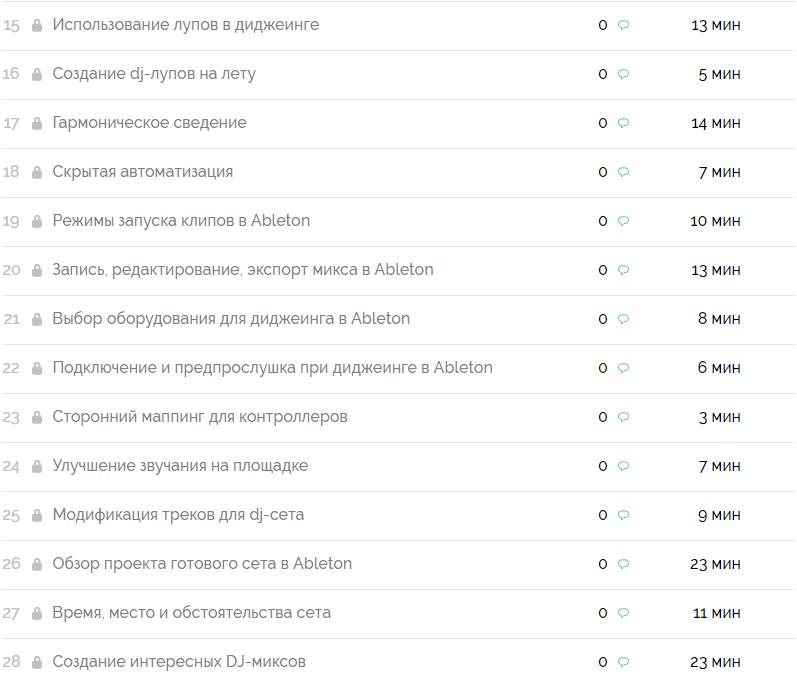Image resolution: width=797 pixels, height=678 pixels.
Task: Open comments icon on Режимы запуска клипов row
Action: (623, 221)
